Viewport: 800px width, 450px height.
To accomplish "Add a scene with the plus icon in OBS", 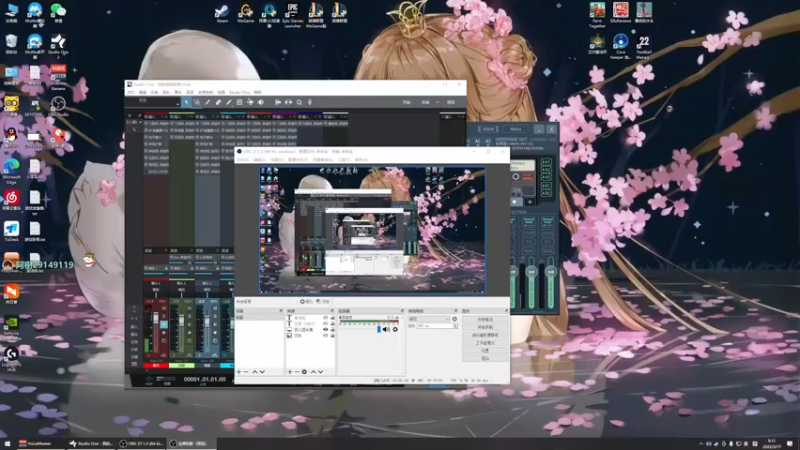I will [239, 372].
